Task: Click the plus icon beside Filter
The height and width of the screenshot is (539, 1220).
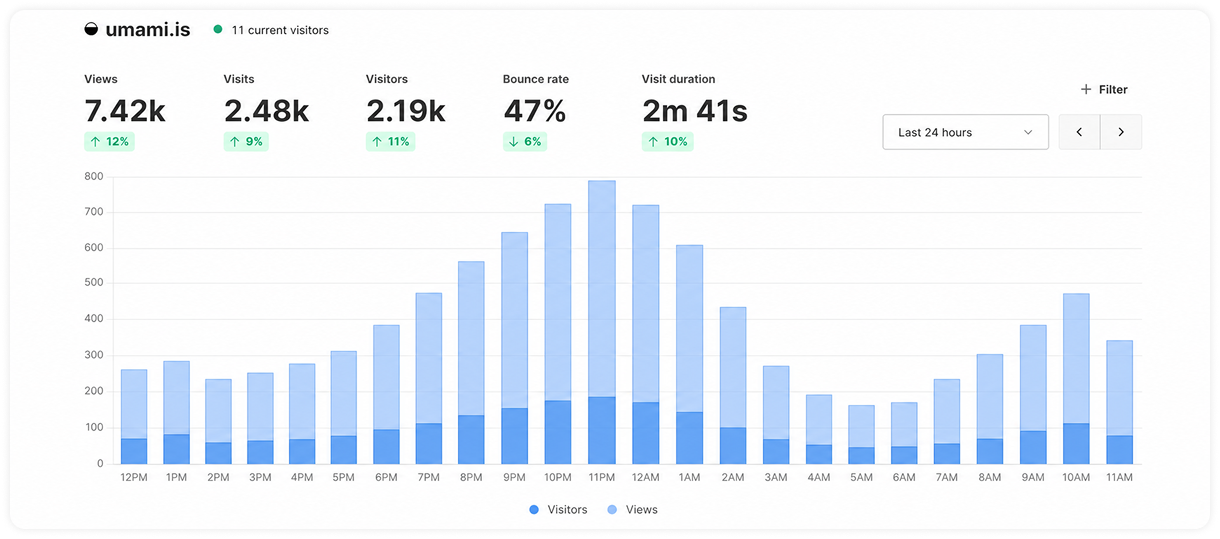Action: [x=1086, y=90]
